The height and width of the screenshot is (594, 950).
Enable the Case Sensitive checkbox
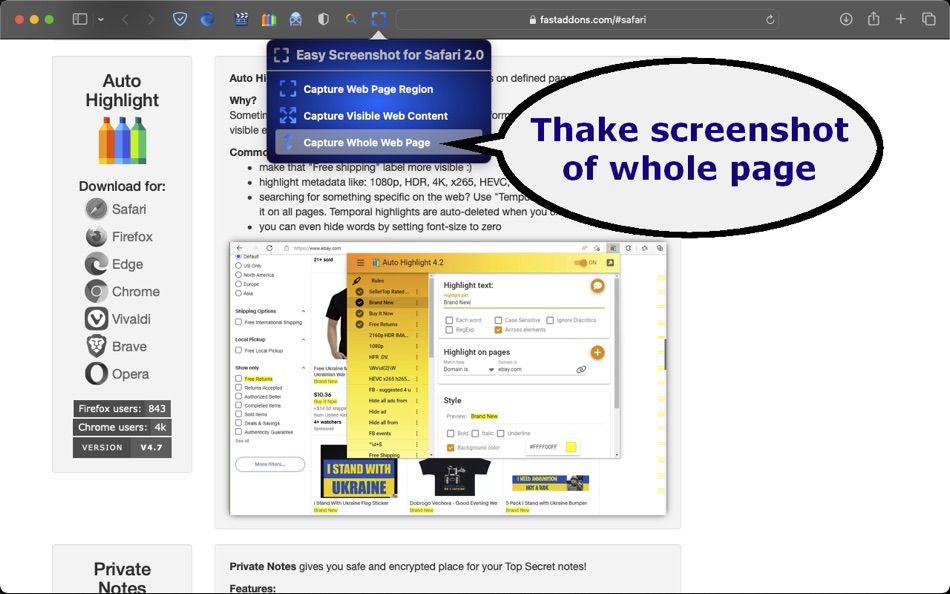point(499,320)
